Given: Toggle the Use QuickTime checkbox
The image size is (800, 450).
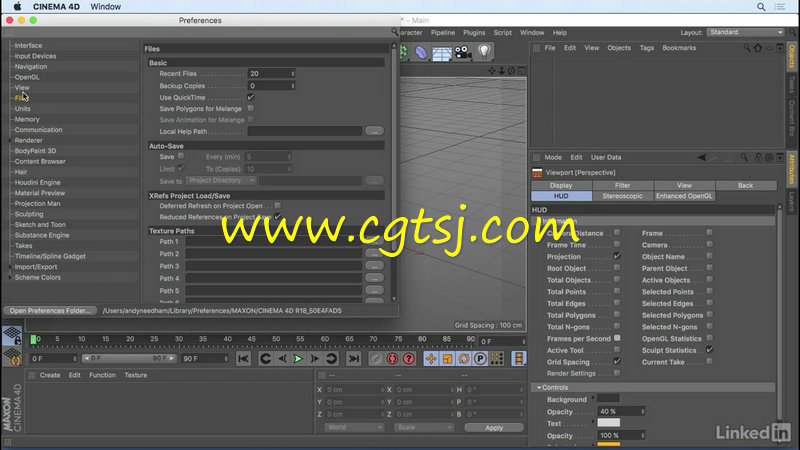Looking at the screenshot, I should (x=251, y=97).
